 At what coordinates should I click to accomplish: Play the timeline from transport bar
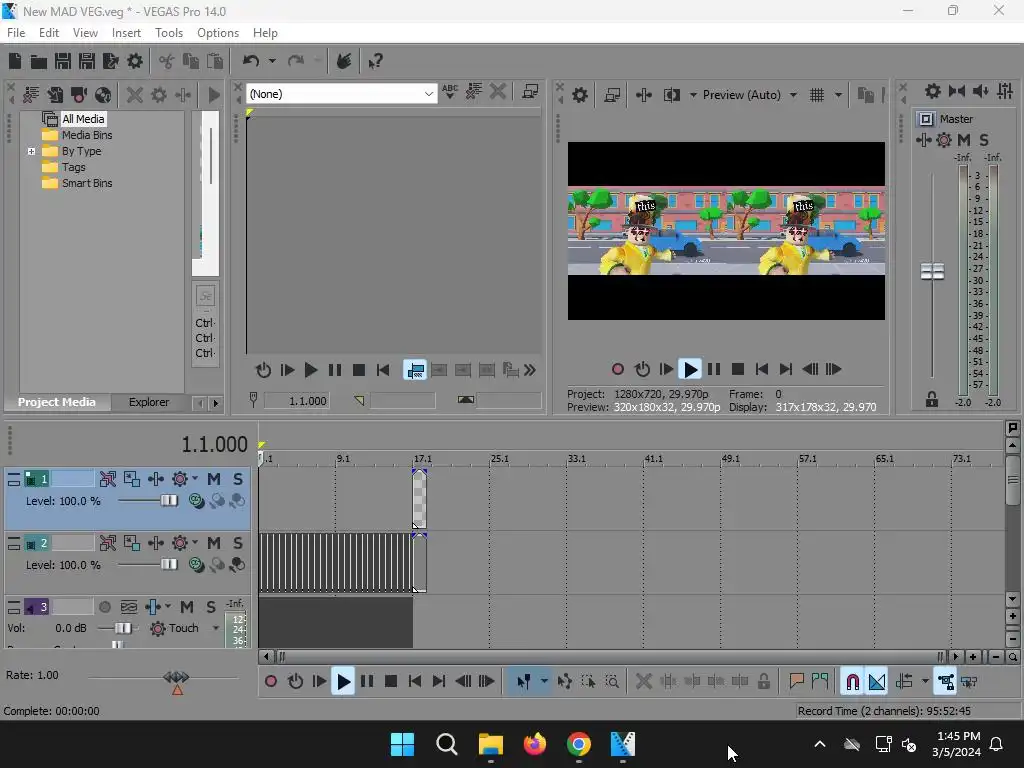pos(343,681)
